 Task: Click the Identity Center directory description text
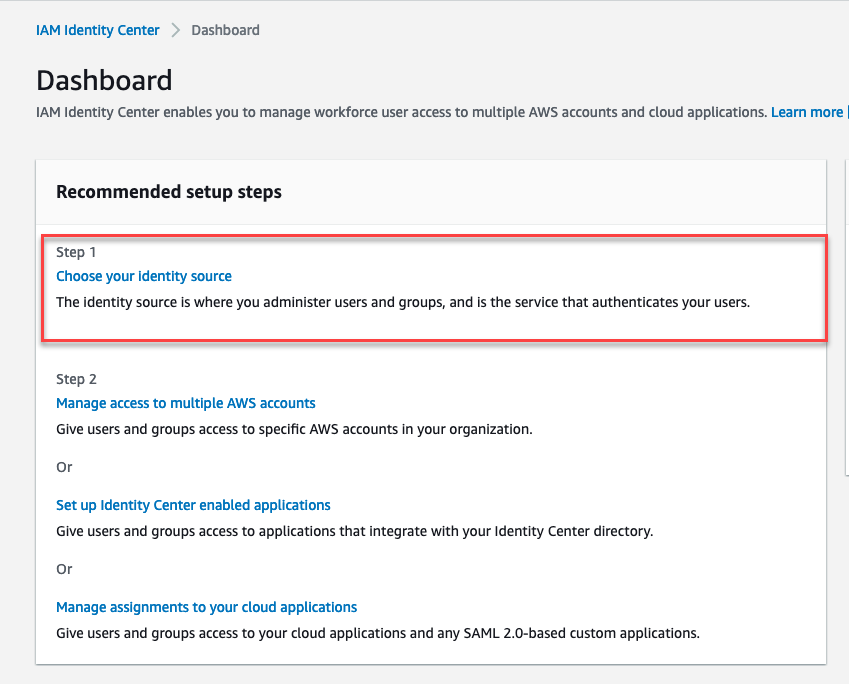(353, 531)
